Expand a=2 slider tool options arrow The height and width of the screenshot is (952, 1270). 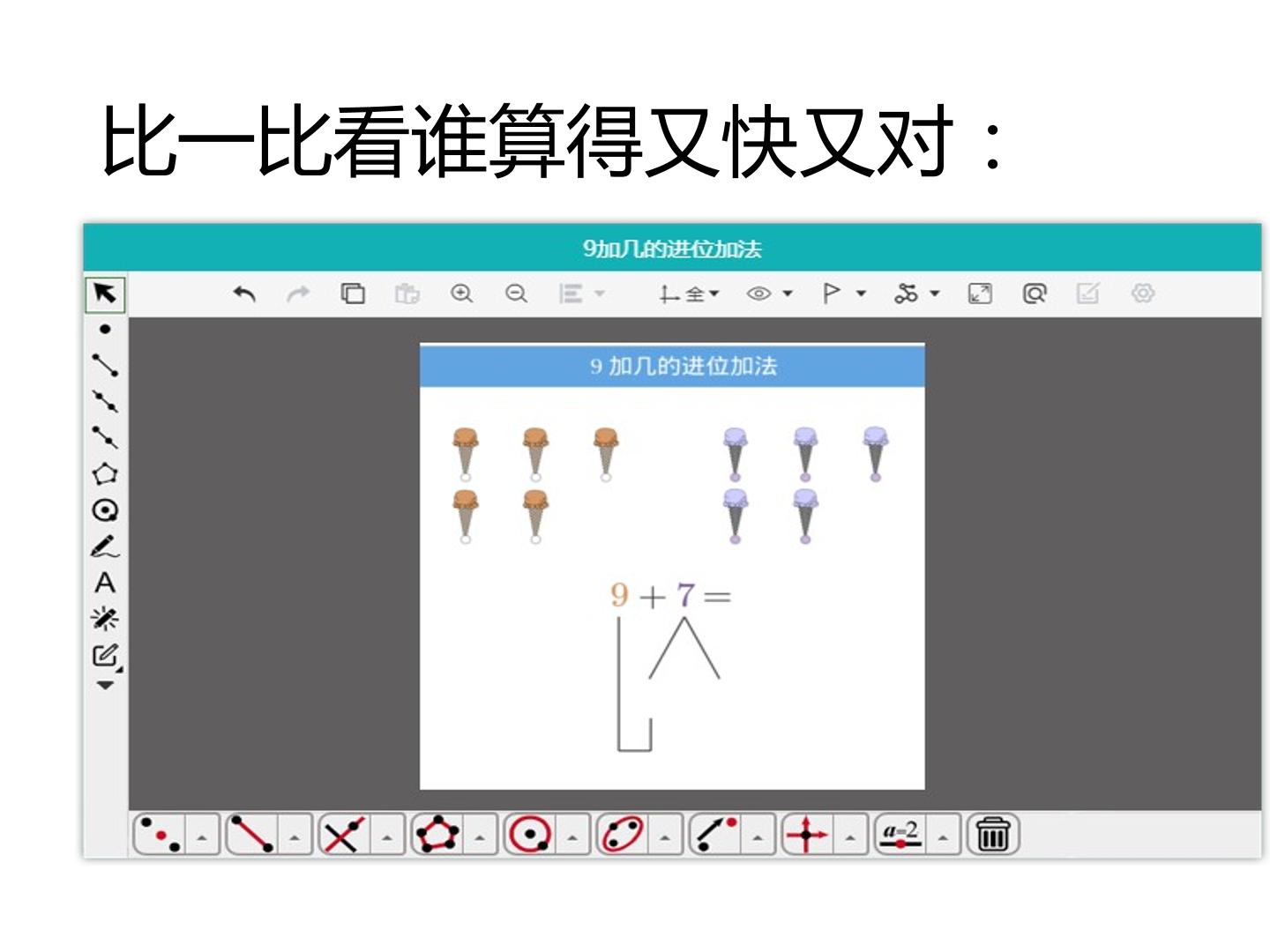(x=943, y=836)
